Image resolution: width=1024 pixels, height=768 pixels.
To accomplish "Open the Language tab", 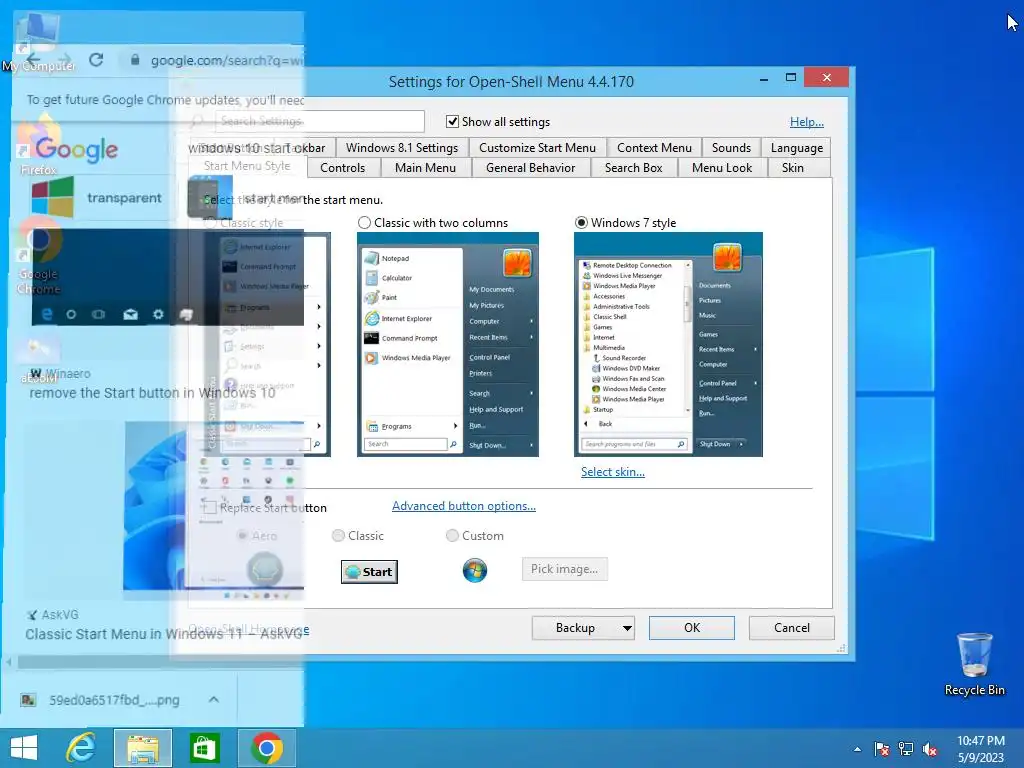I will 797,148.
